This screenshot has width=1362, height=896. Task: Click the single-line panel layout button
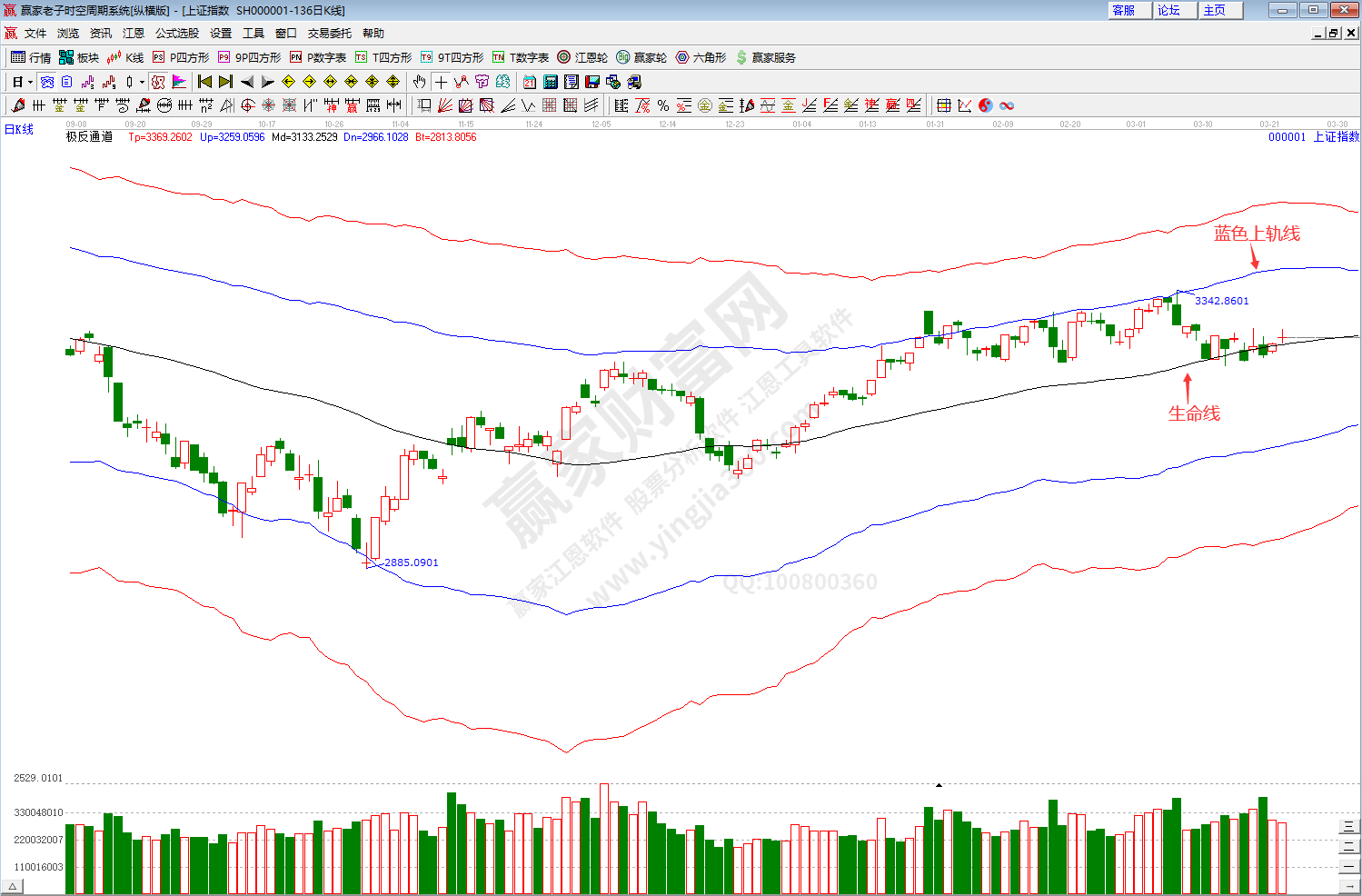point(1349,866)
